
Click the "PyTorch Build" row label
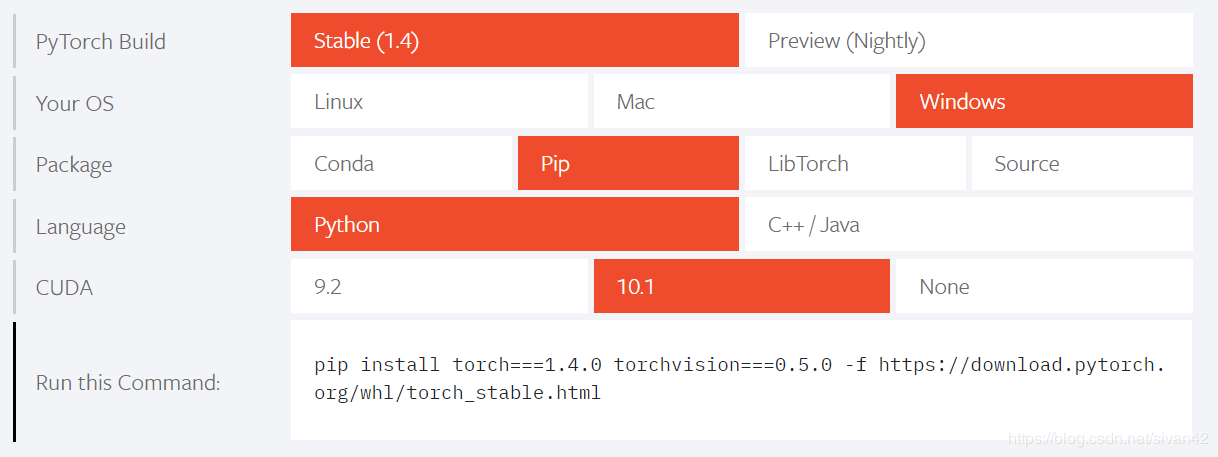point(101,42)
